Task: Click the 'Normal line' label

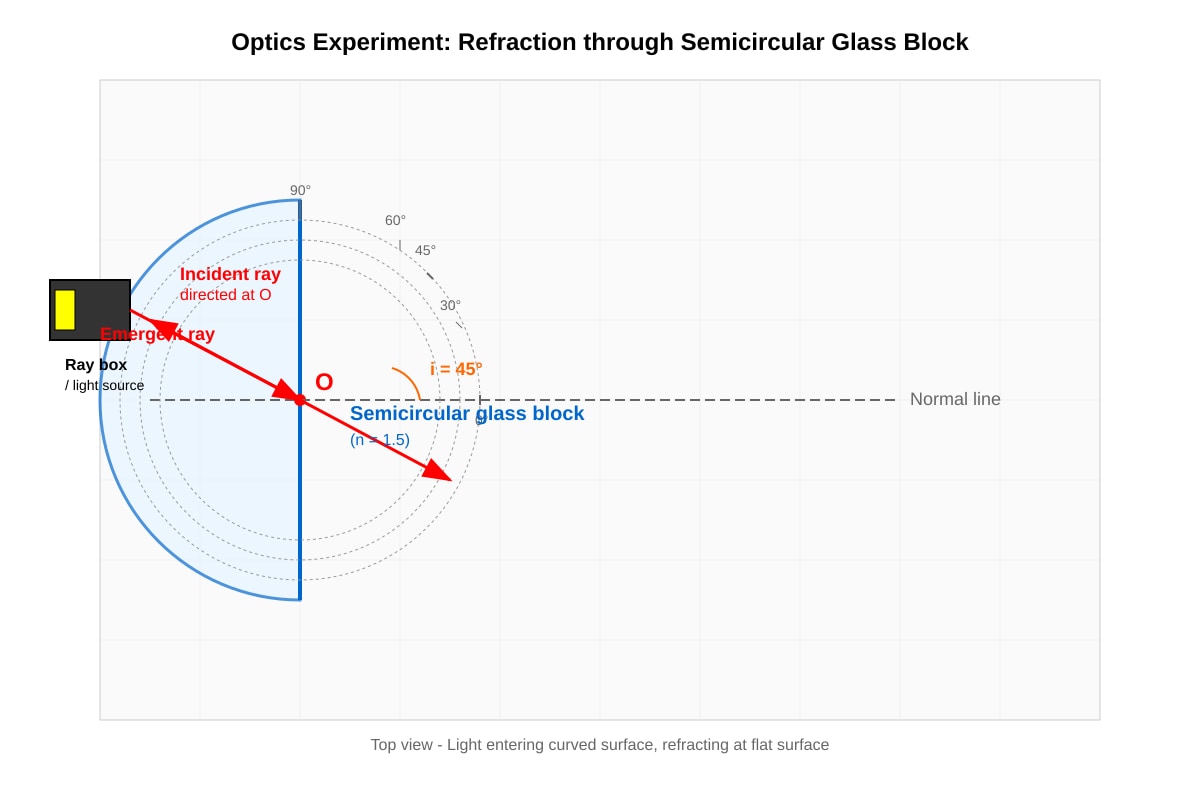Action: click(x=955, y=399)
